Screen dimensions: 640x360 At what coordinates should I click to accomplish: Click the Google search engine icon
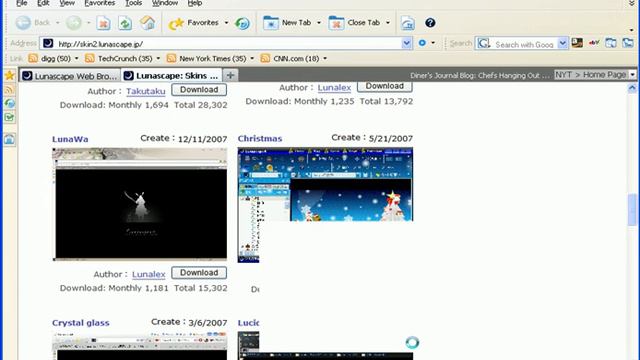(483, 43)
